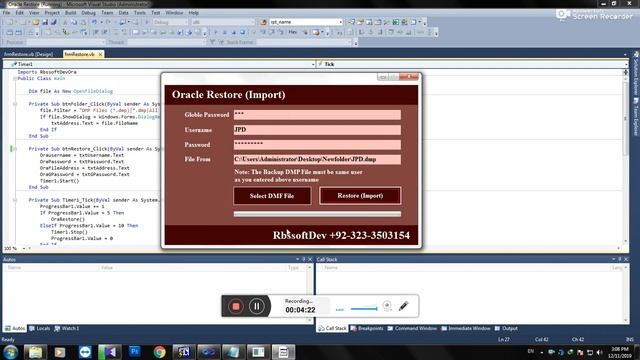
Task: Close the frmRestore.vb tab
Action: (100, 54)
